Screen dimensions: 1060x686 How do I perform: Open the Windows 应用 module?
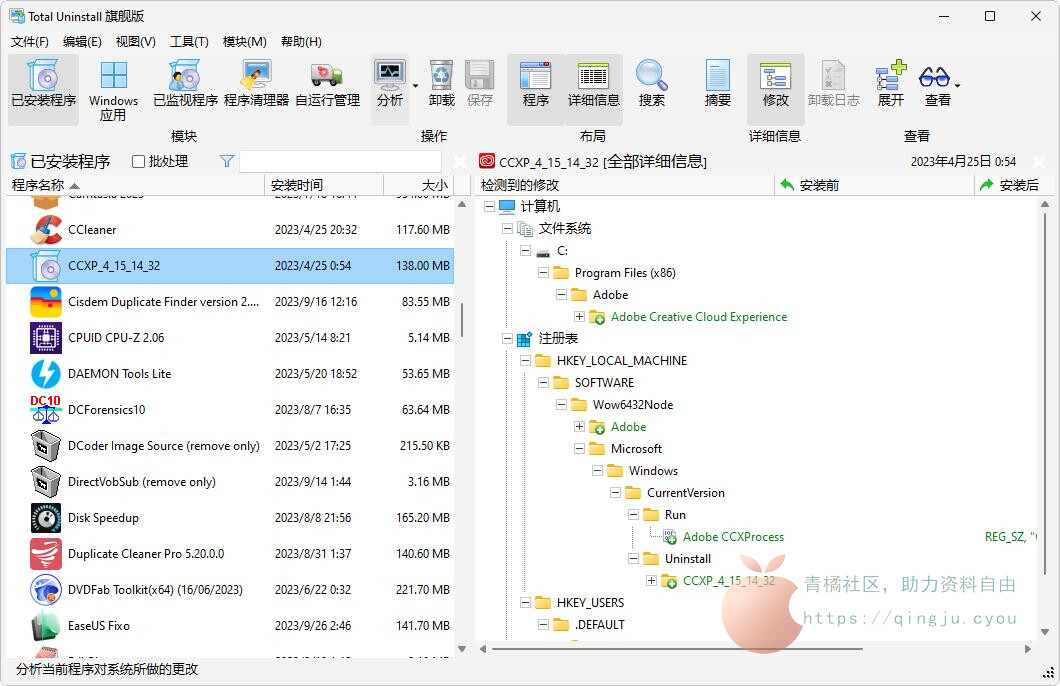pyautogui.click(x=114, y=91)
